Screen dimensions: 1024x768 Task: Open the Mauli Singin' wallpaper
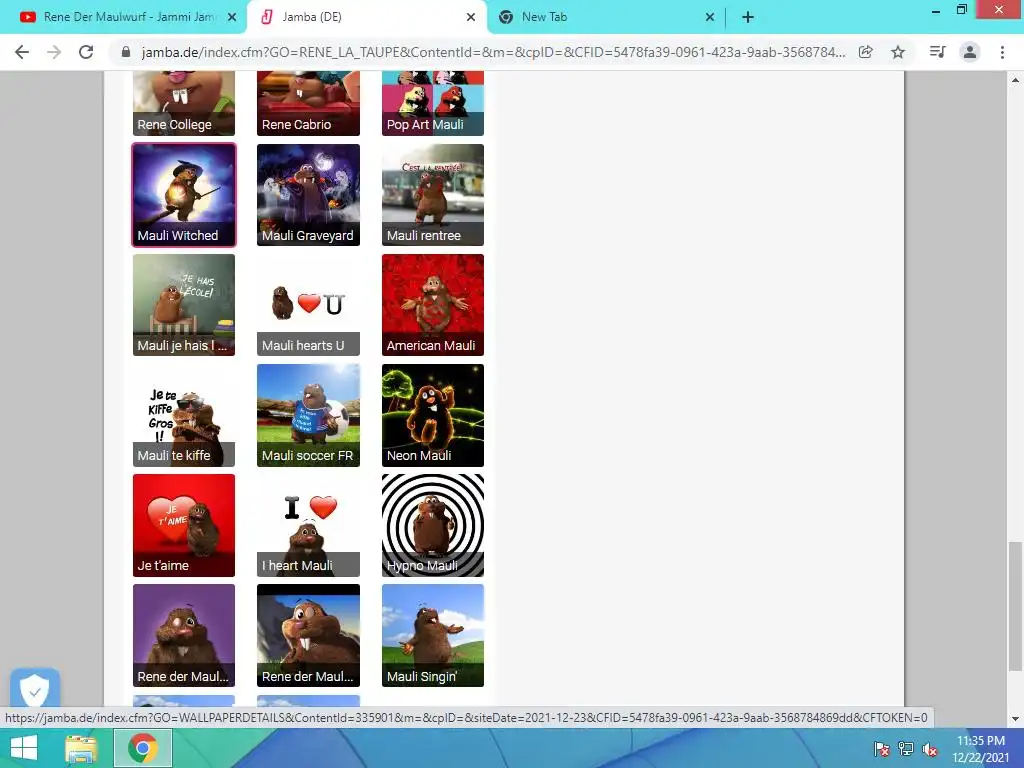tap(433, 635)
